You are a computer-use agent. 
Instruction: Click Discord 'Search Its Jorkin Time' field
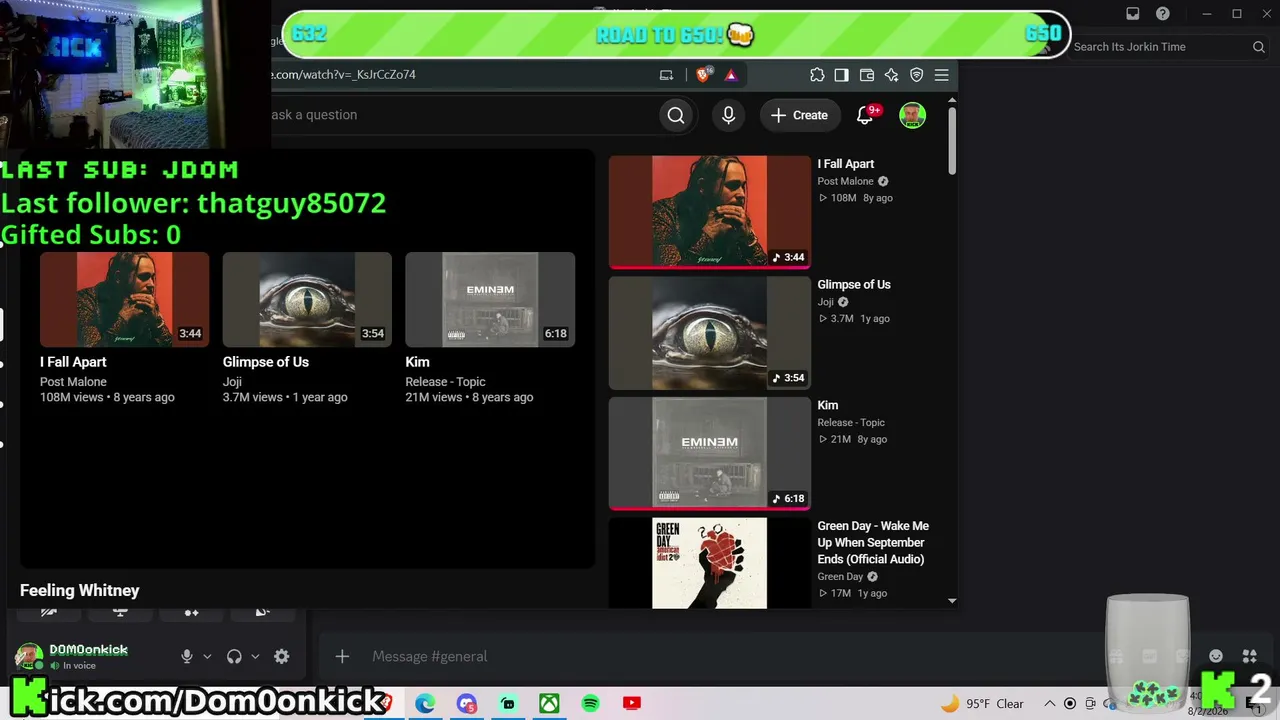(1169, 47)
